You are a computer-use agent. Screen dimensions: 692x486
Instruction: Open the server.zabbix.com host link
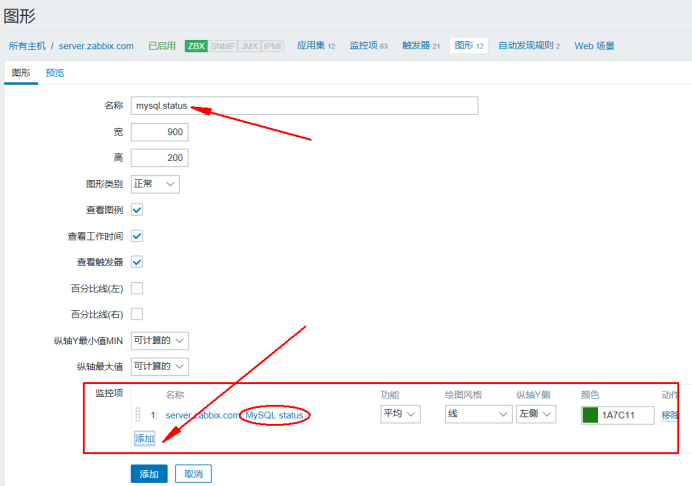coord(96,46)
